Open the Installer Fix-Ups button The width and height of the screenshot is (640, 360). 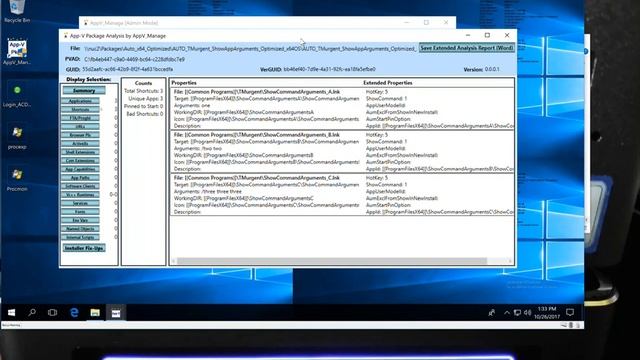click(x=84, y=248)
